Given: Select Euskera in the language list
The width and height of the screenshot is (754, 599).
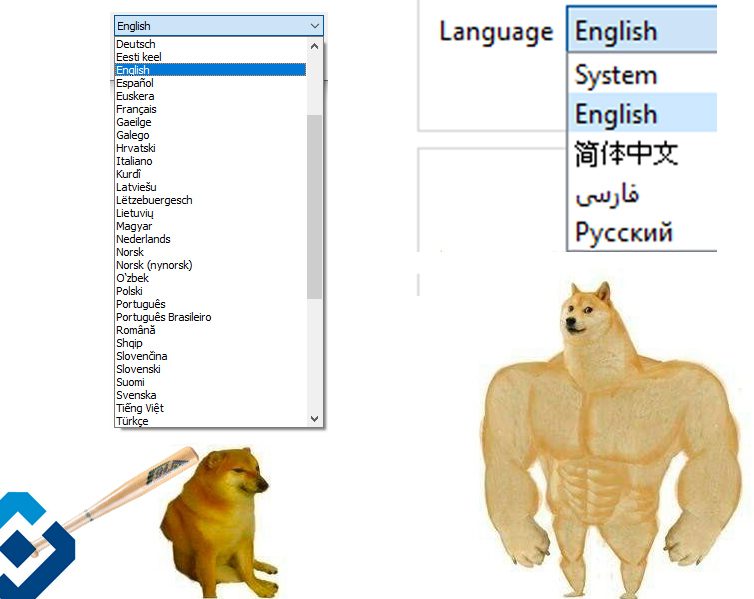Looking at the screenshot, I should click(211, 96).
